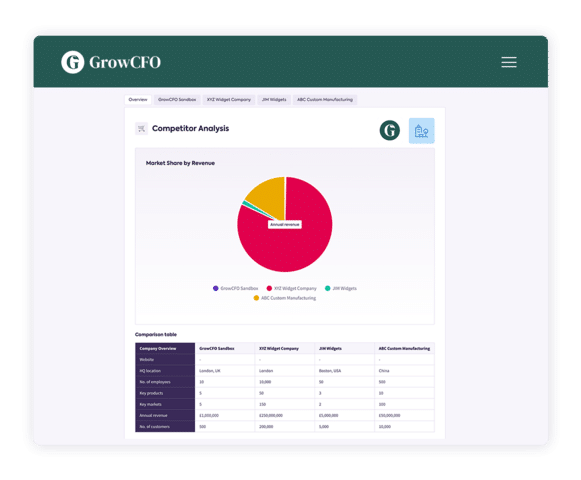Screen dimensions: 581x480
Task: Click the 'ABC Custom Manufacturing' column header in table
Action: [404, 348]
